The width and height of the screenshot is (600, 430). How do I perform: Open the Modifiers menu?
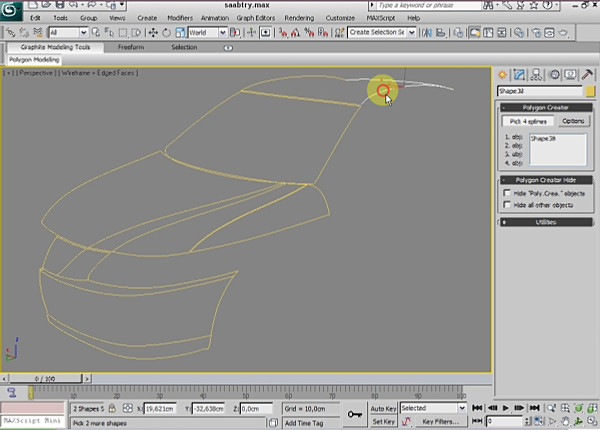click(180, 18)
